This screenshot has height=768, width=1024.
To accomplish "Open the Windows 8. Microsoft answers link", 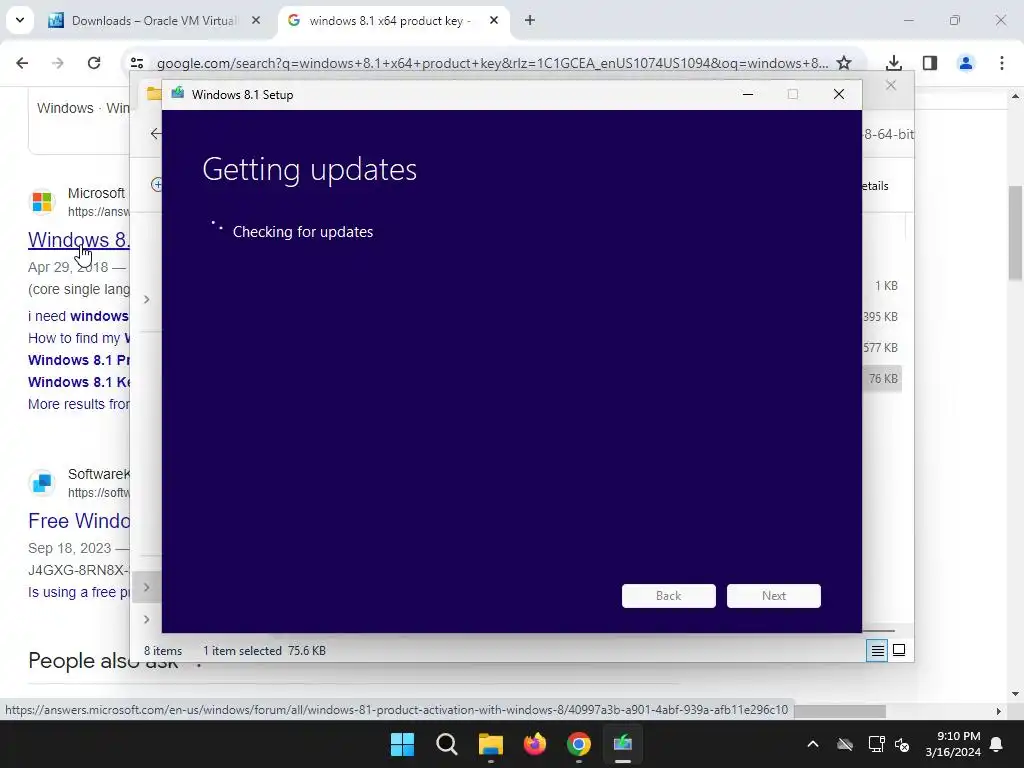I will tap(78, 240).
